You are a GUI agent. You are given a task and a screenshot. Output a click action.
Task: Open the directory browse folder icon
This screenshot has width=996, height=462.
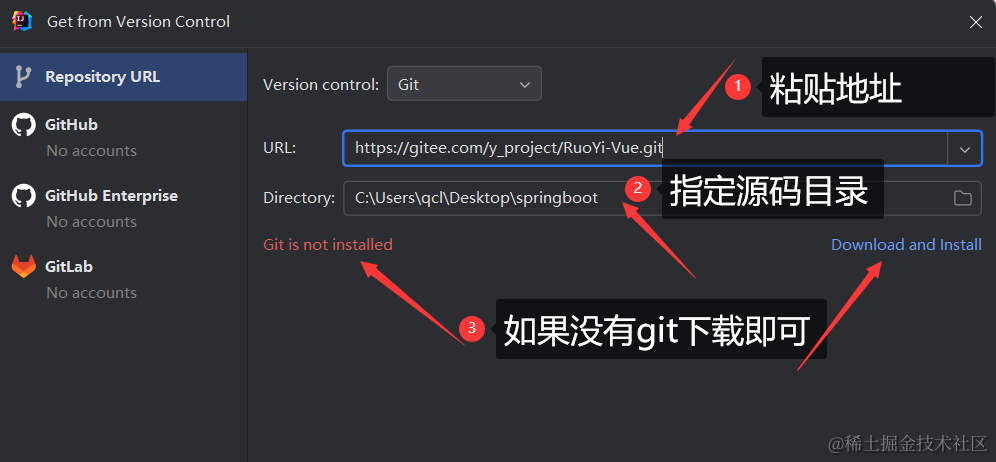click(x=962, y=198)
